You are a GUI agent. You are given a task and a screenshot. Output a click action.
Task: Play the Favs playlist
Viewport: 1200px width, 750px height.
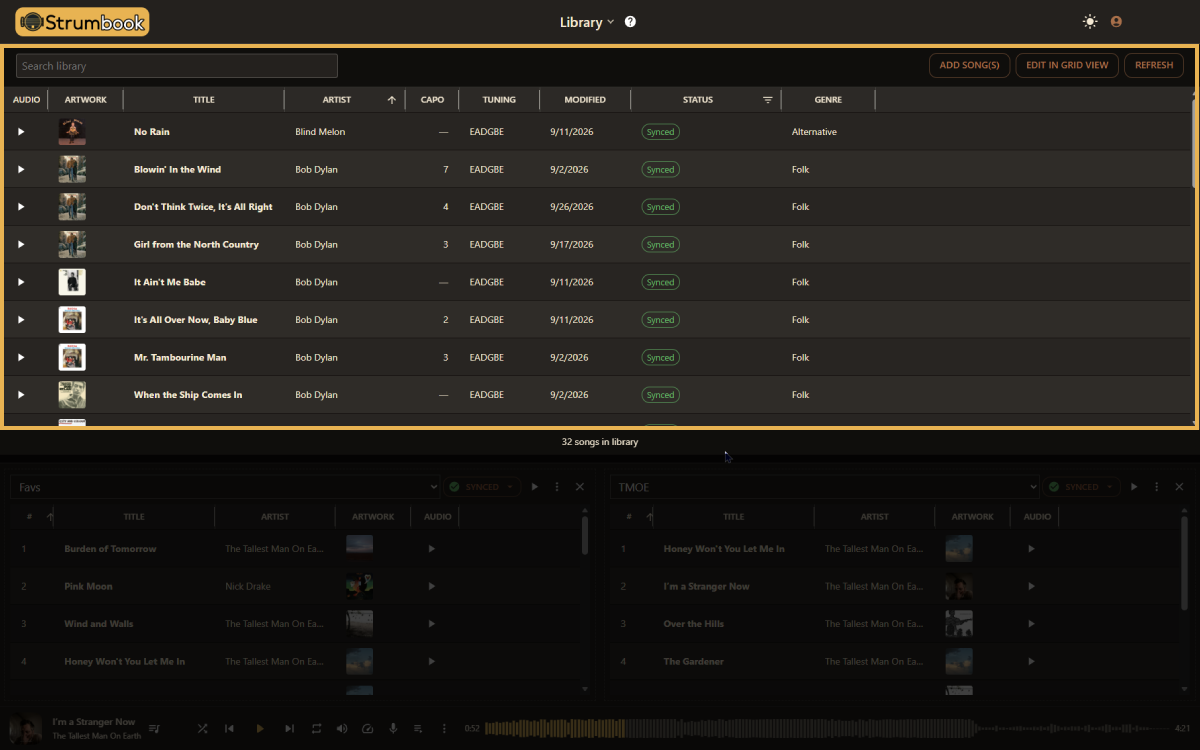535,487
